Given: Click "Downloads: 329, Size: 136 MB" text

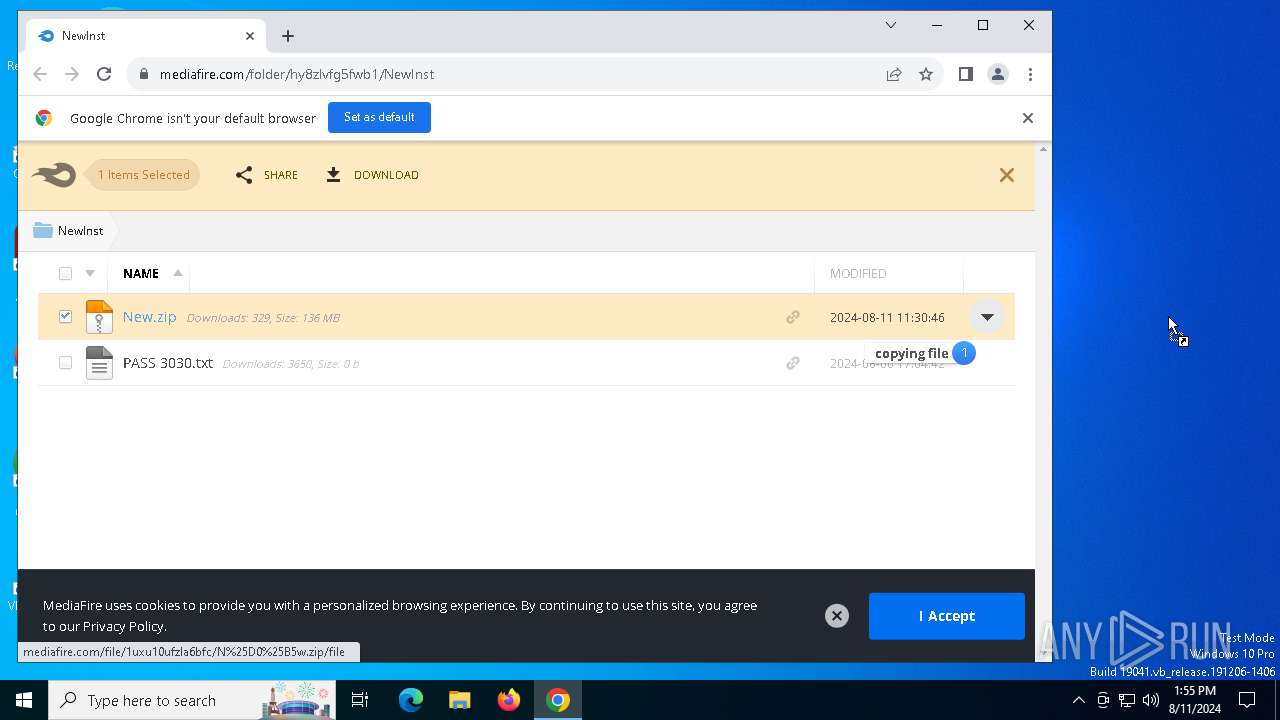Looking at the screenshot, I should pyautogui.click(x=263, y=318).
